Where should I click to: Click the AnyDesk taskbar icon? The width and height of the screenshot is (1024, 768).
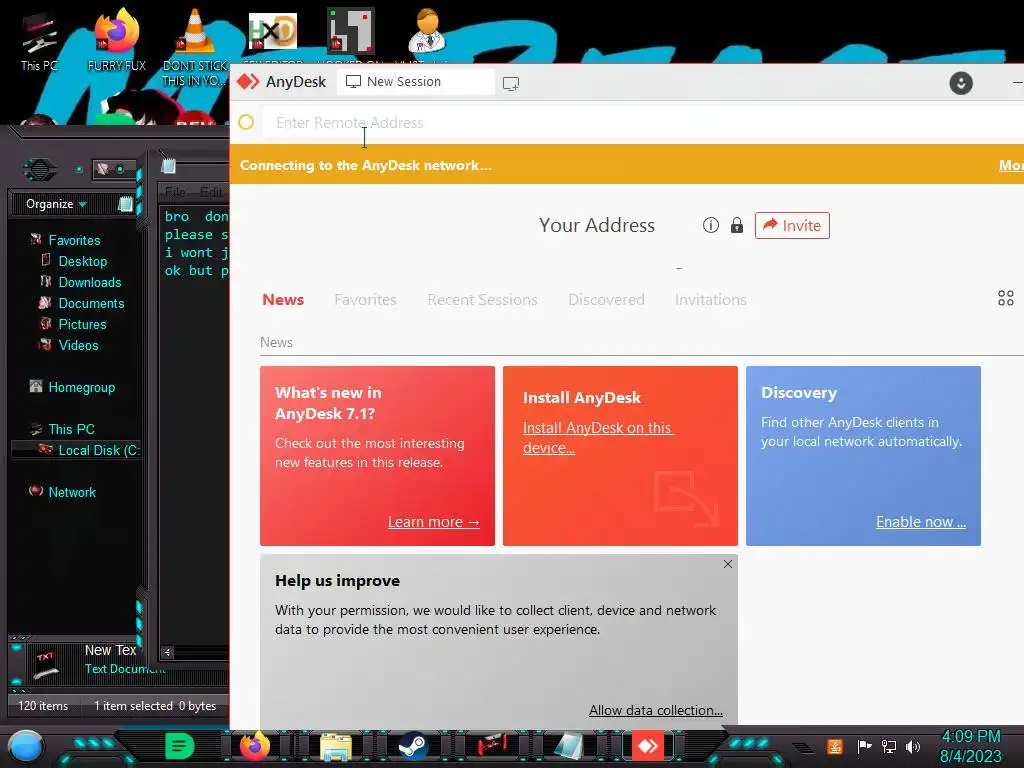647,746
